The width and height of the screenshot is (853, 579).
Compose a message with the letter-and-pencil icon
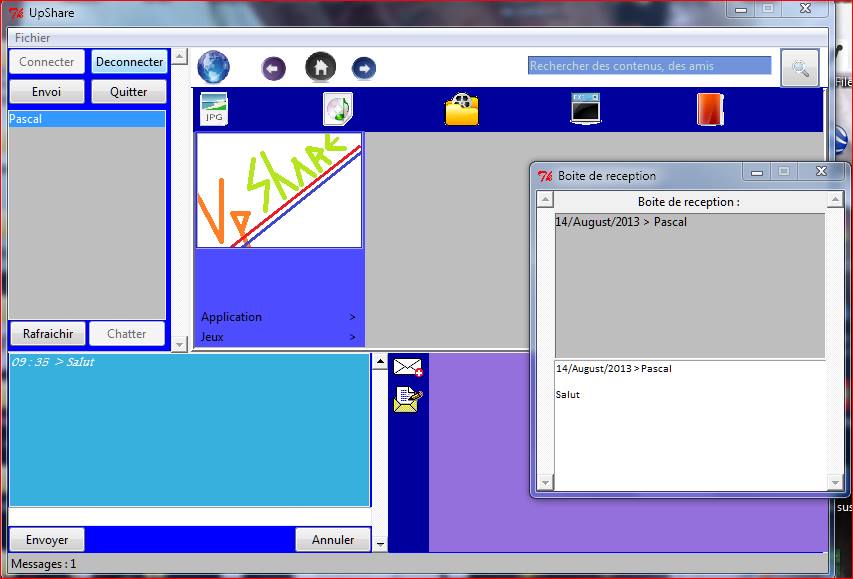[408, 399]
